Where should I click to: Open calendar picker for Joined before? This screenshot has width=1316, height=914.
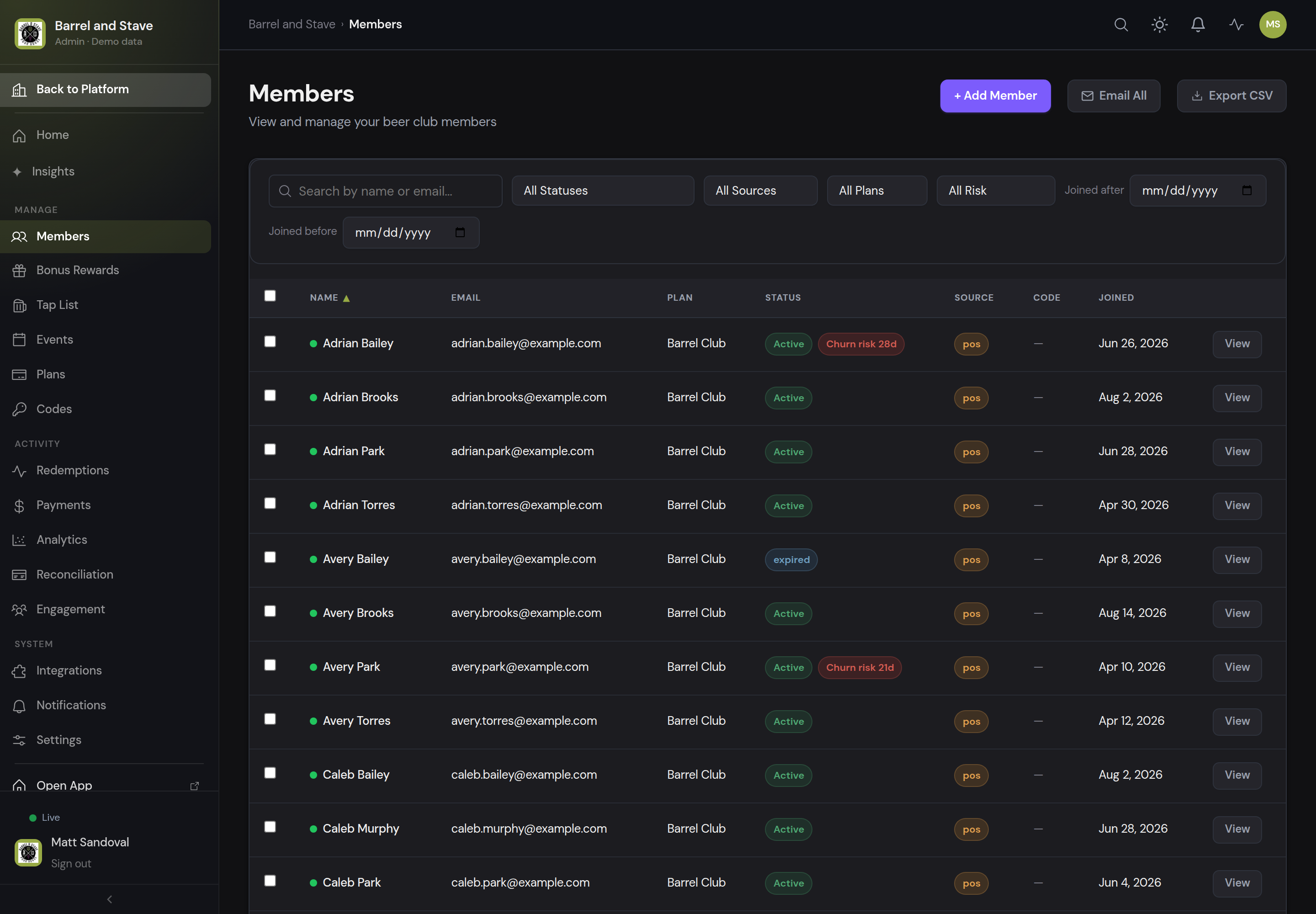point(459,233)
